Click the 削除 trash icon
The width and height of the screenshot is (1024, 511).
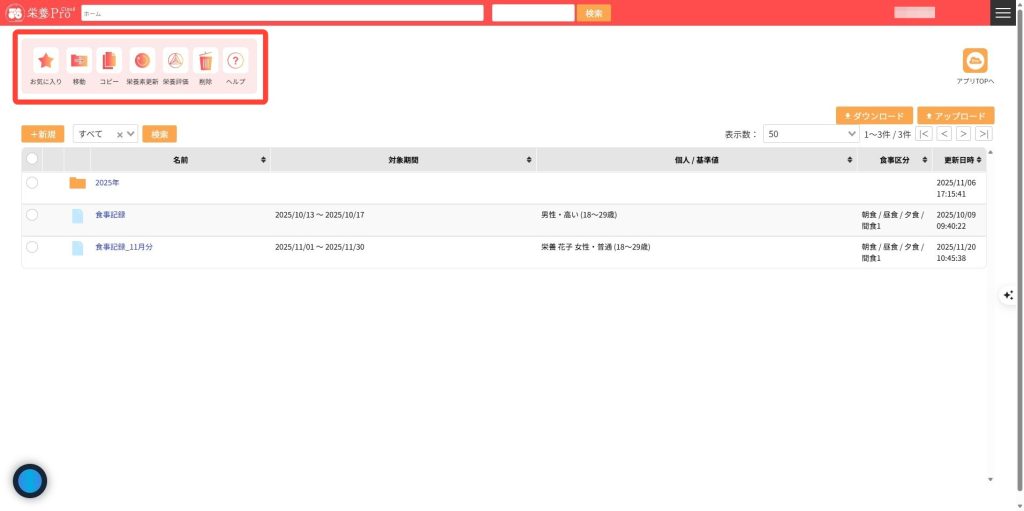pos(205,61)
